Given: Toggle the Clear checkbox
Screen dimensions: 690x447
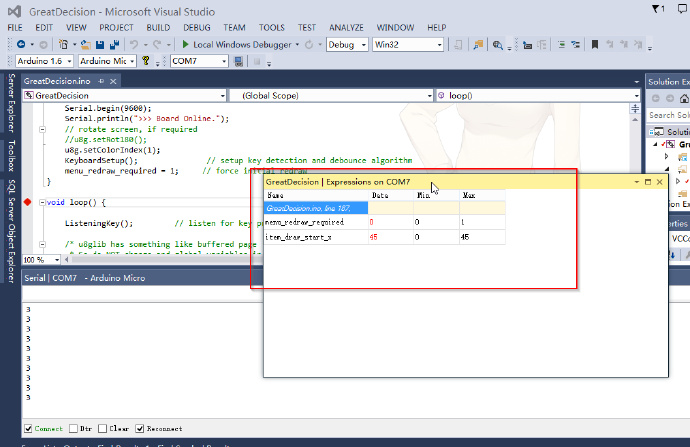Looking at the screenshot, I should click(x=103, y=429).
